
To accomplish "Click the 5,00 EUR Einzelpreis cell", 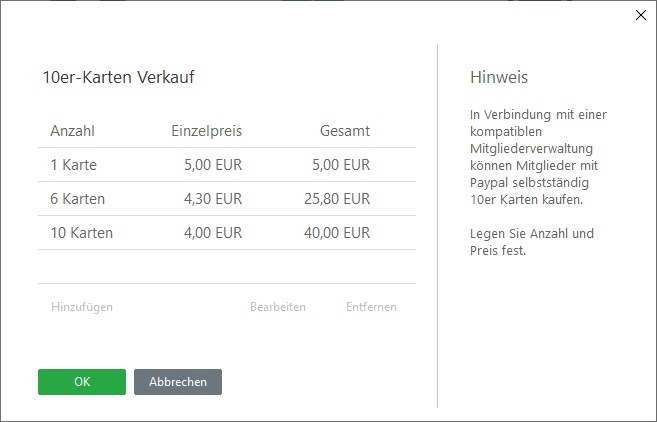I will coord(213,165).
